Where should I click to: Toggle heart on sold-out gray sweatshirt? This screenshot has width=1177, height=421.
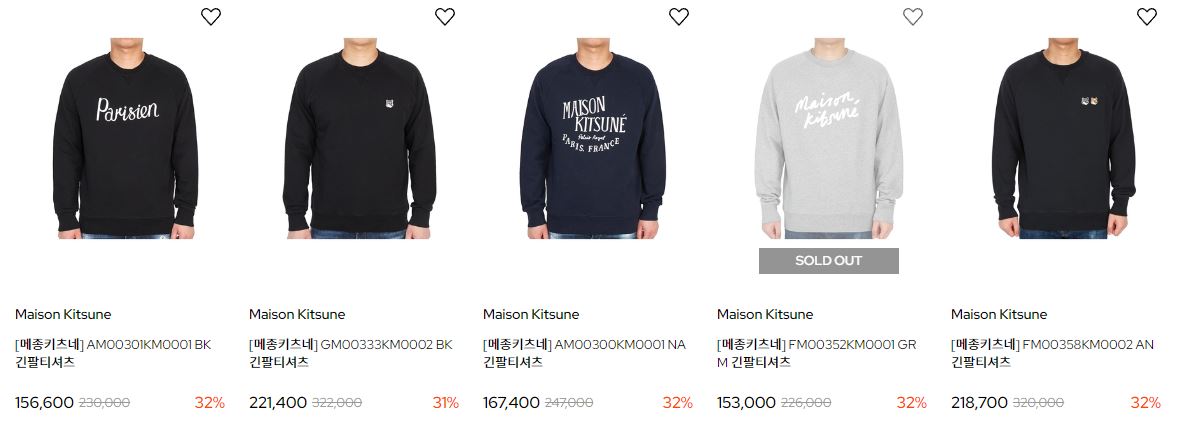(913, 17)
